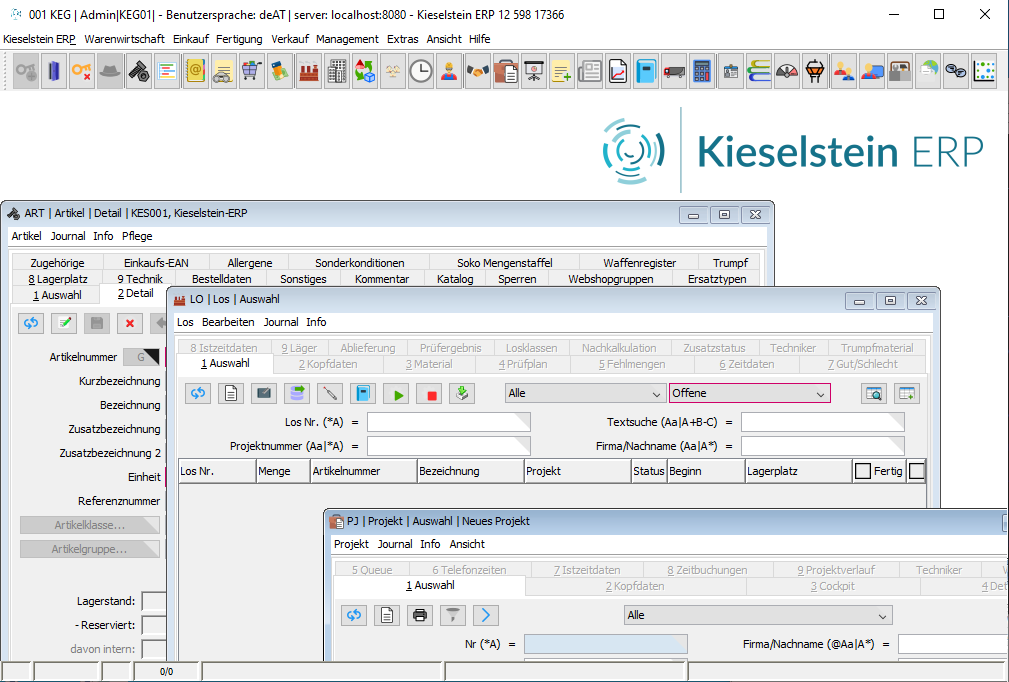Click the shopping cart icon in main toolbar
Viewport: 1009px width, 682px height.
pos(250,71)
